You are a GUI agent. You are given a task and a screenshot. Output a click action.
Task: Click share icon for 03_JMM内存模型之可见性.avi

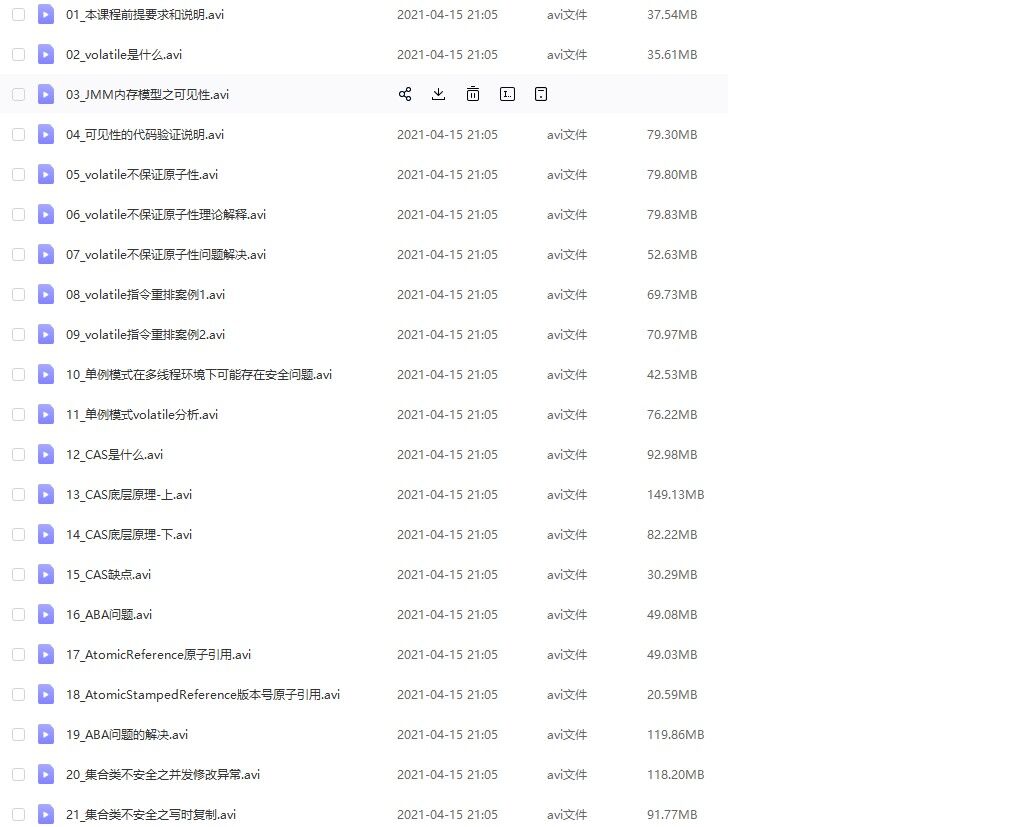pos(405,94)
